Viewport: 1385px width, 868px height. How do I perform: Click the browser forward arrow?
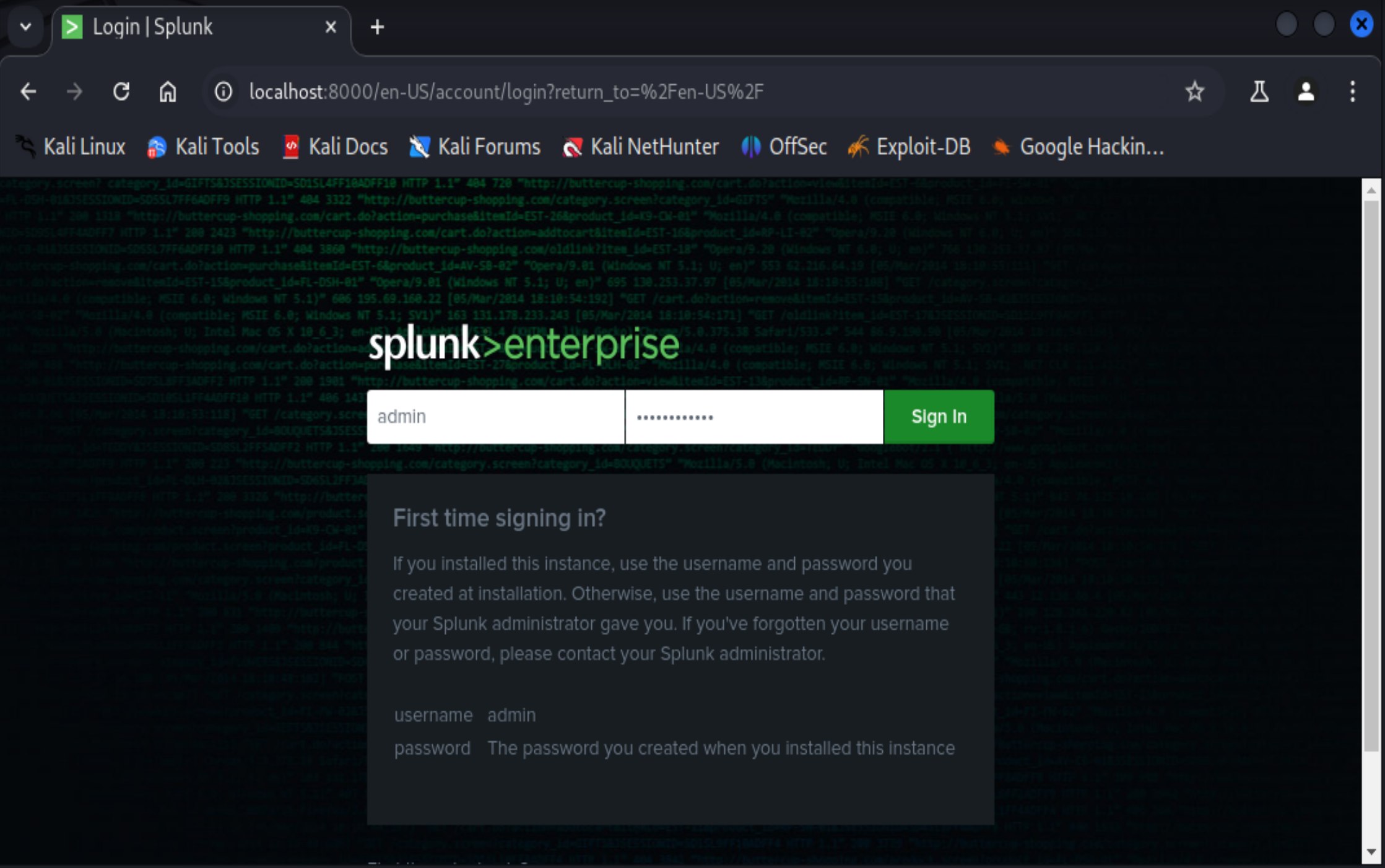tap(74, 92)
